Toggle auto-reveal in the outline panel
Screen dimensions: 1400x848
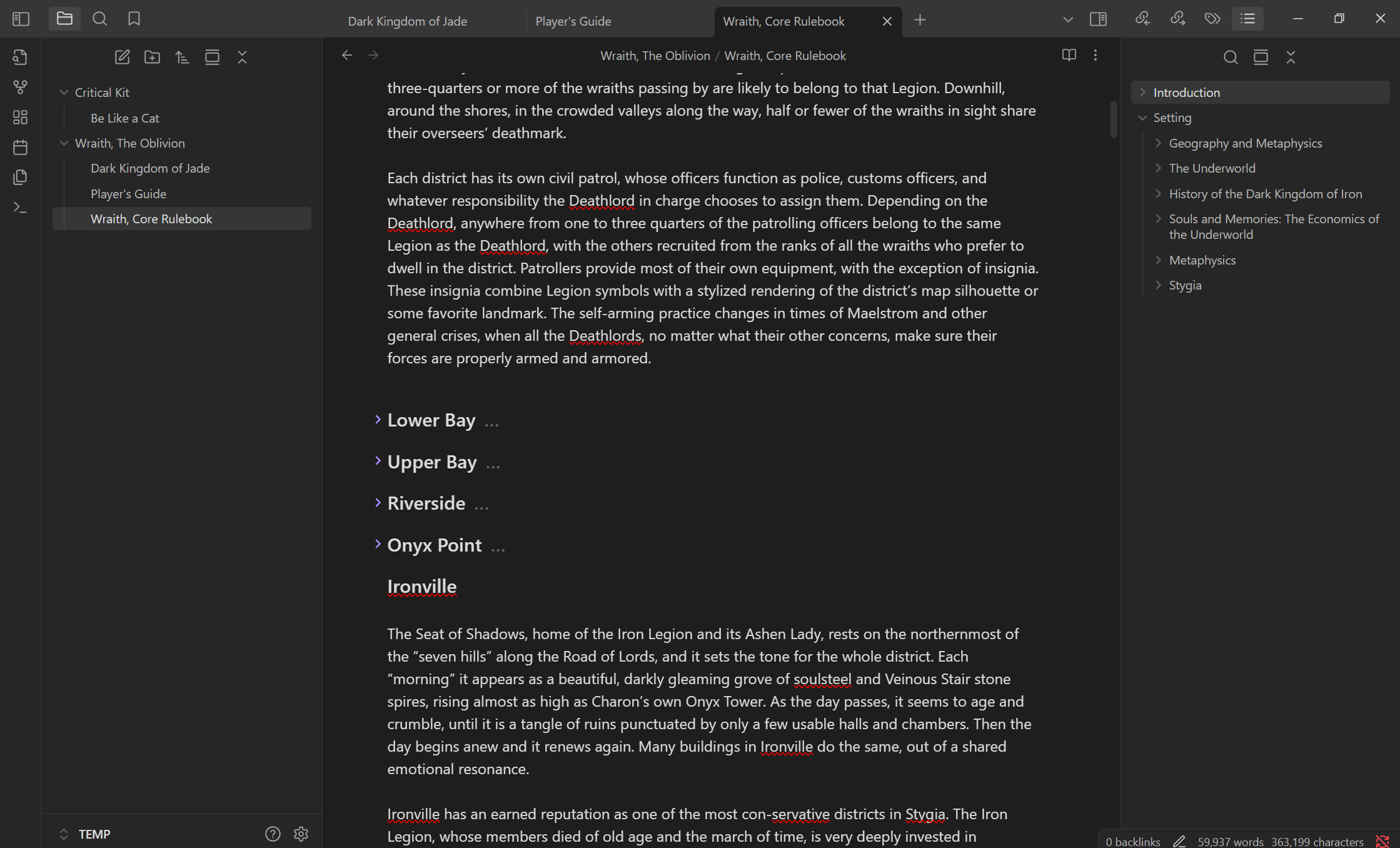[1261, 58]
